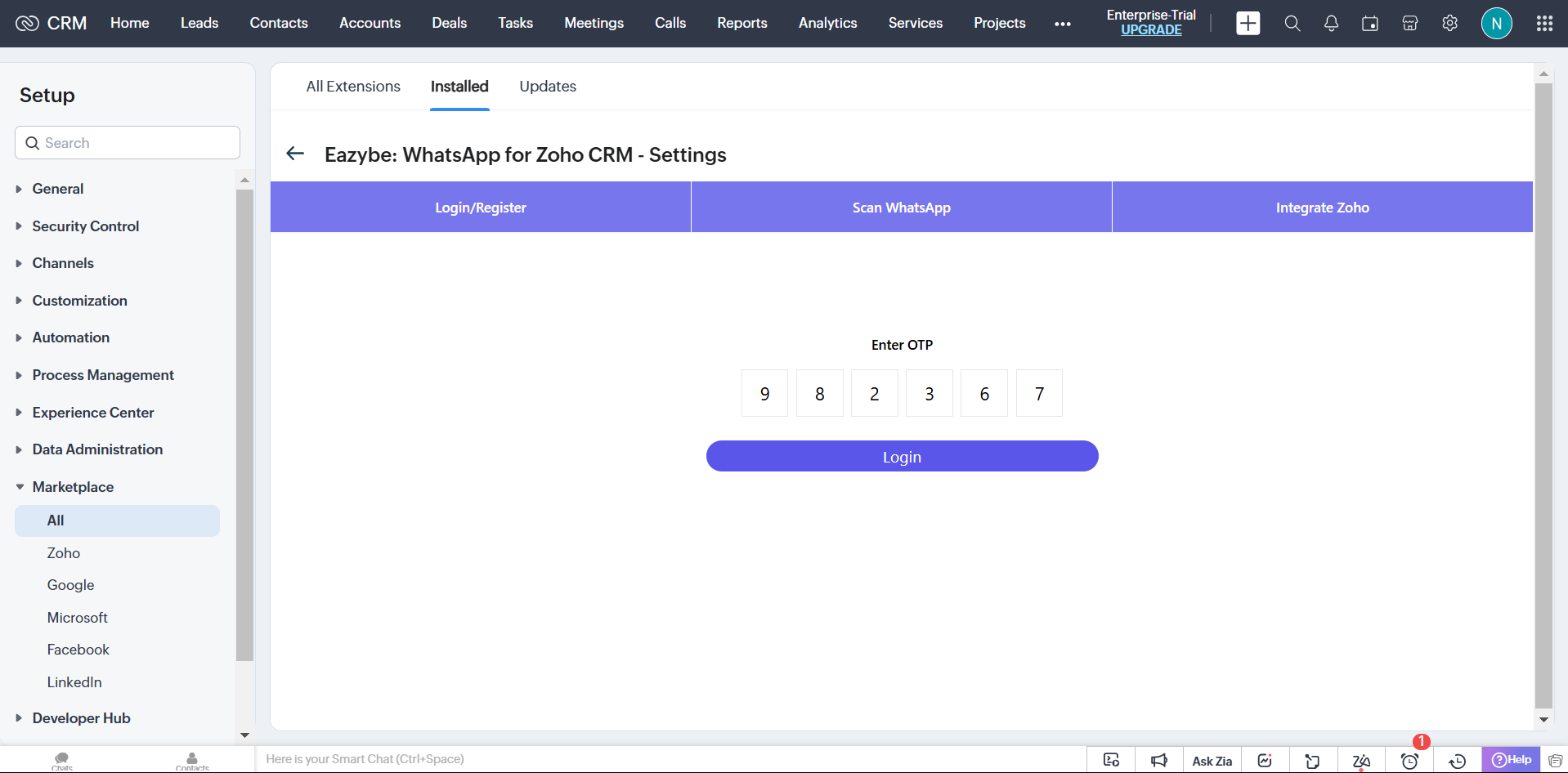Screen dimensions: 1568x773
Task: Open the setup gear icon
Action: [x=1449, y=24]
